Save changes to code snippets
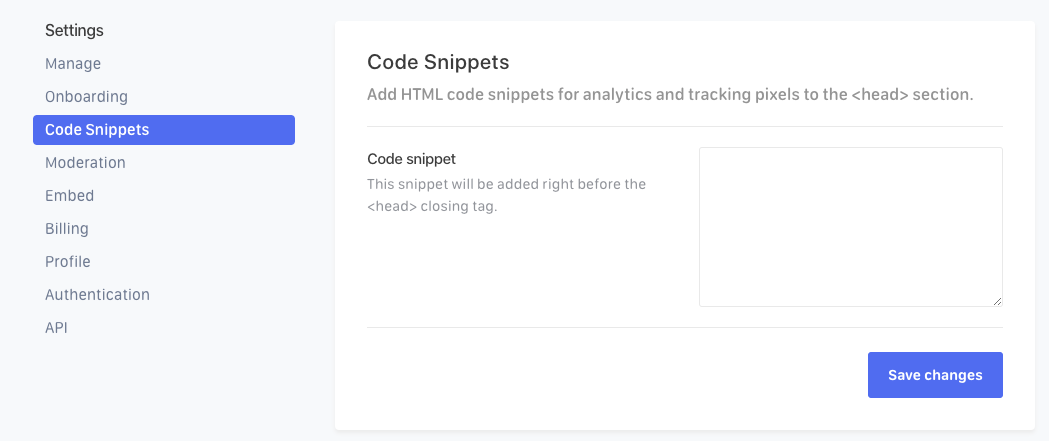The image size is (1049, 441). coord(935,375)
